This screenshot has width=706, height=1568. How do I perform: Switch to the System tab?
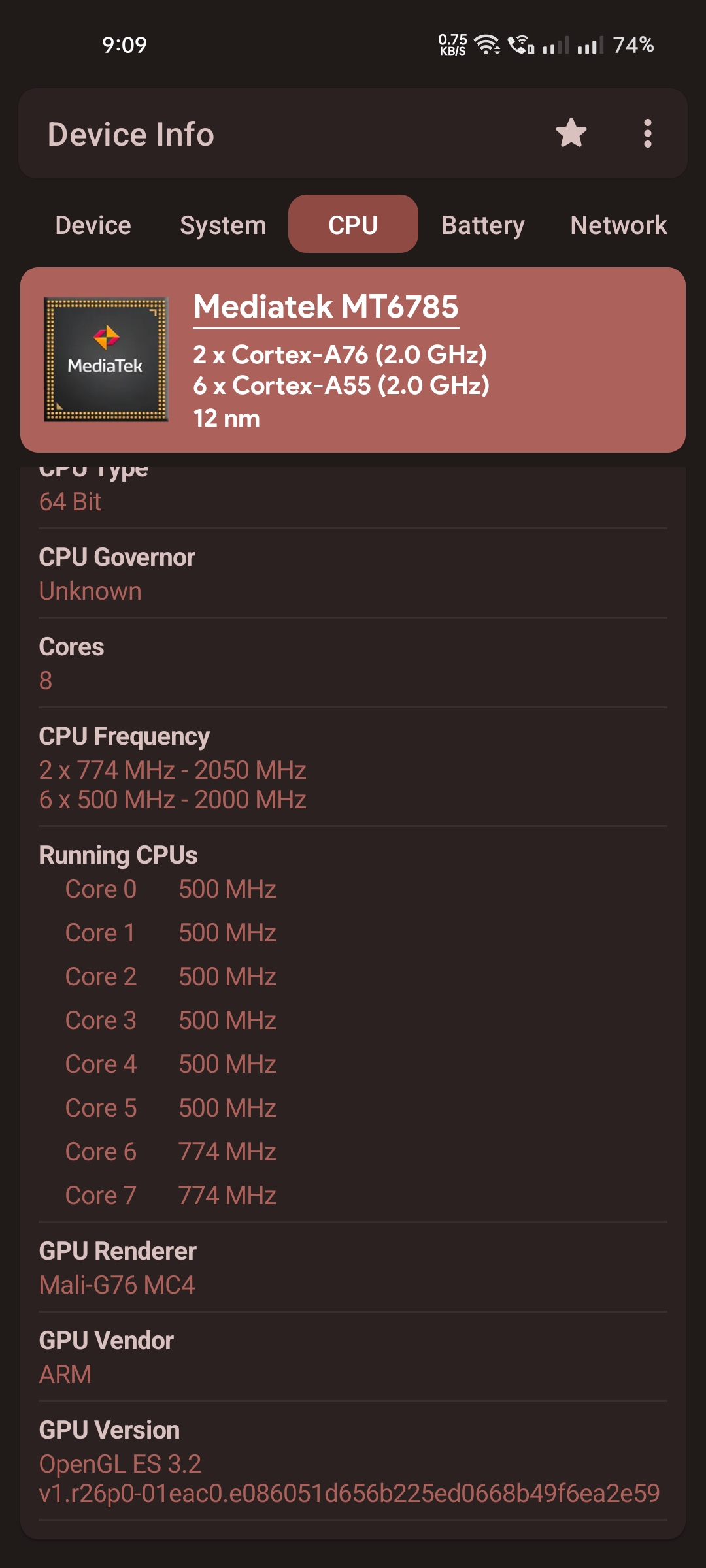(x=223, y=225)
